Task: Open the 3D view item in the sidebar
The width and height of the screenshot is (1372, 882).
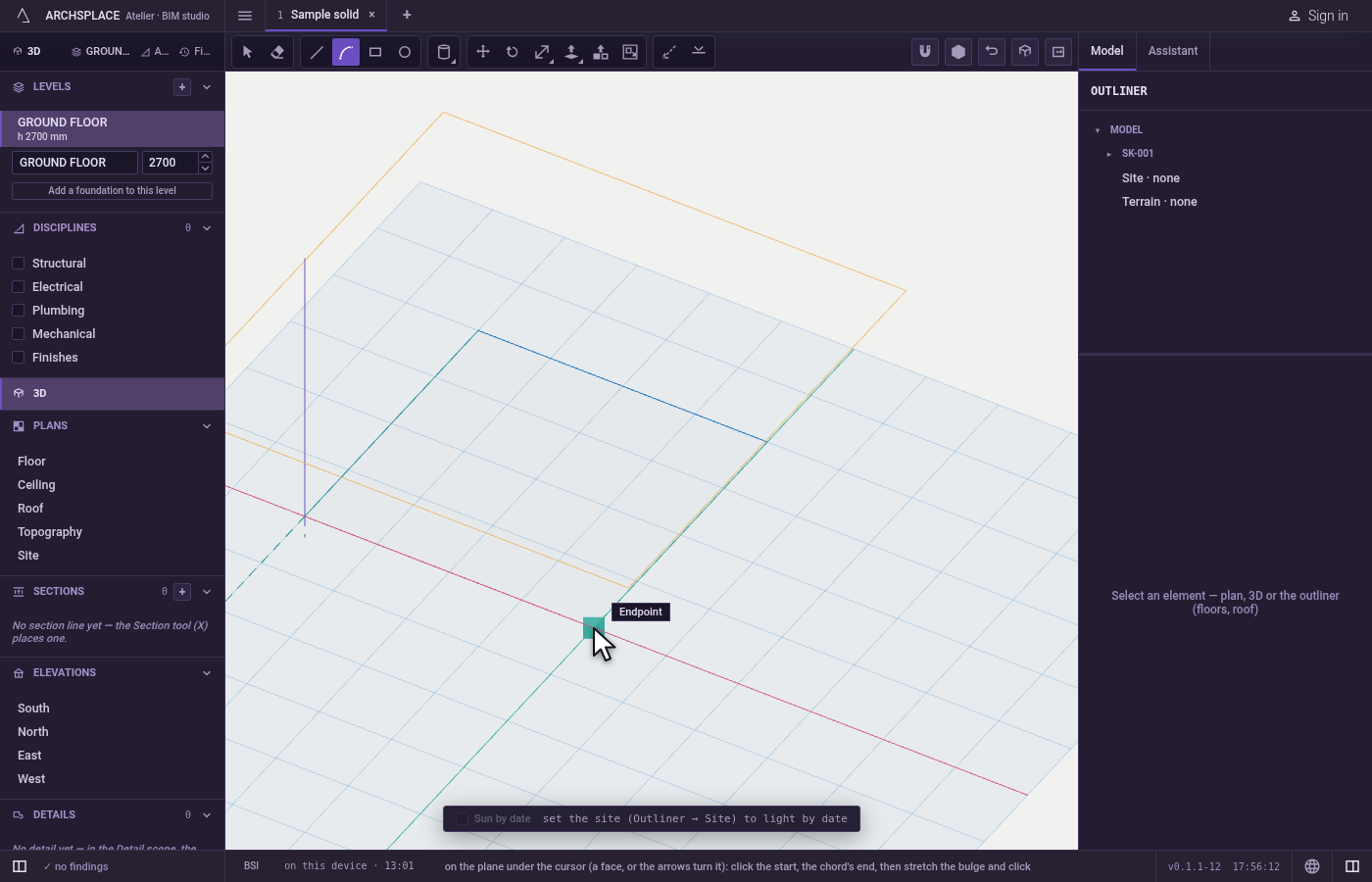Action: coord(112,393)
